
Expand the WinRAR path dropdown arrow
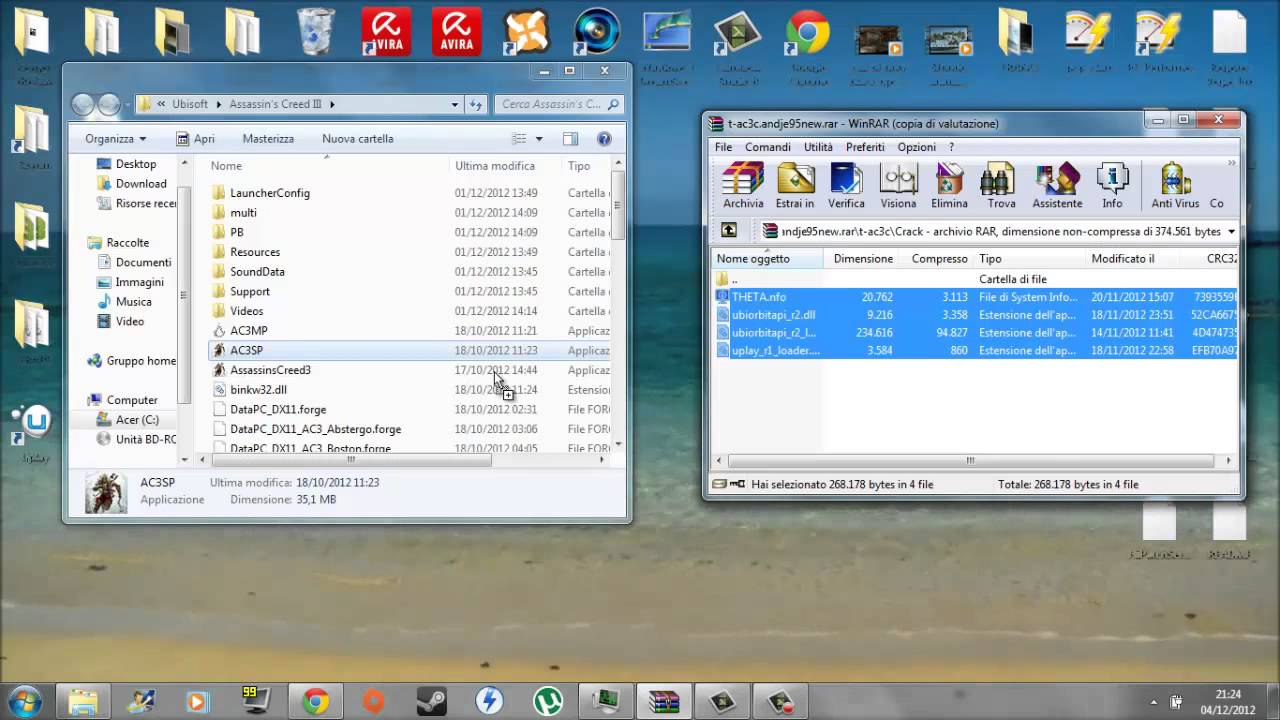1231,231
